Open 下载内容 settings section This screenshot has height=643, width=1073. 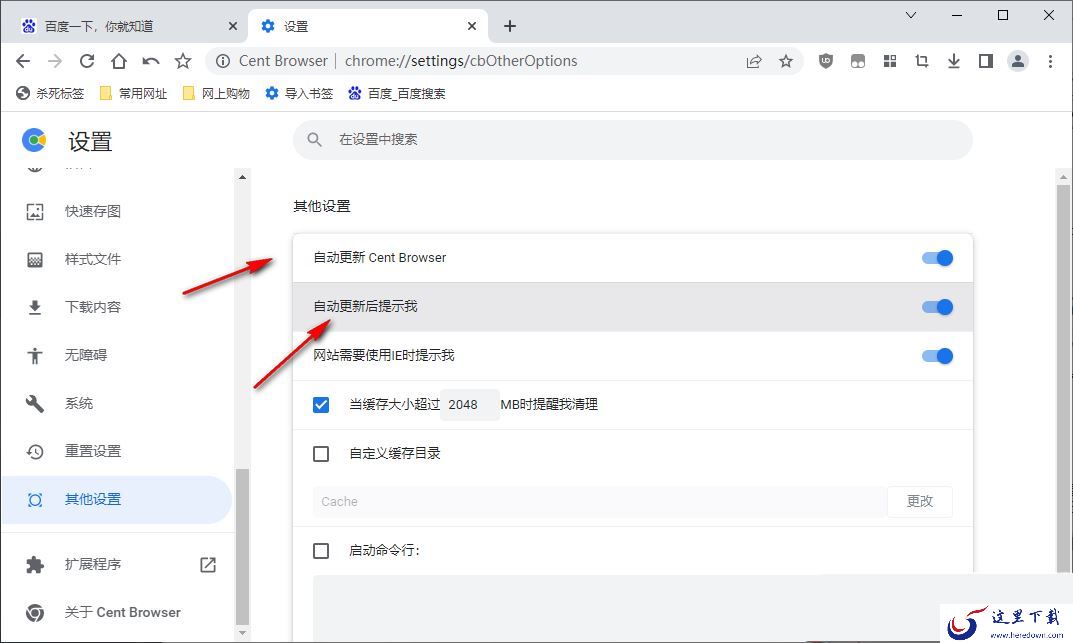click(x=116, y=307)
